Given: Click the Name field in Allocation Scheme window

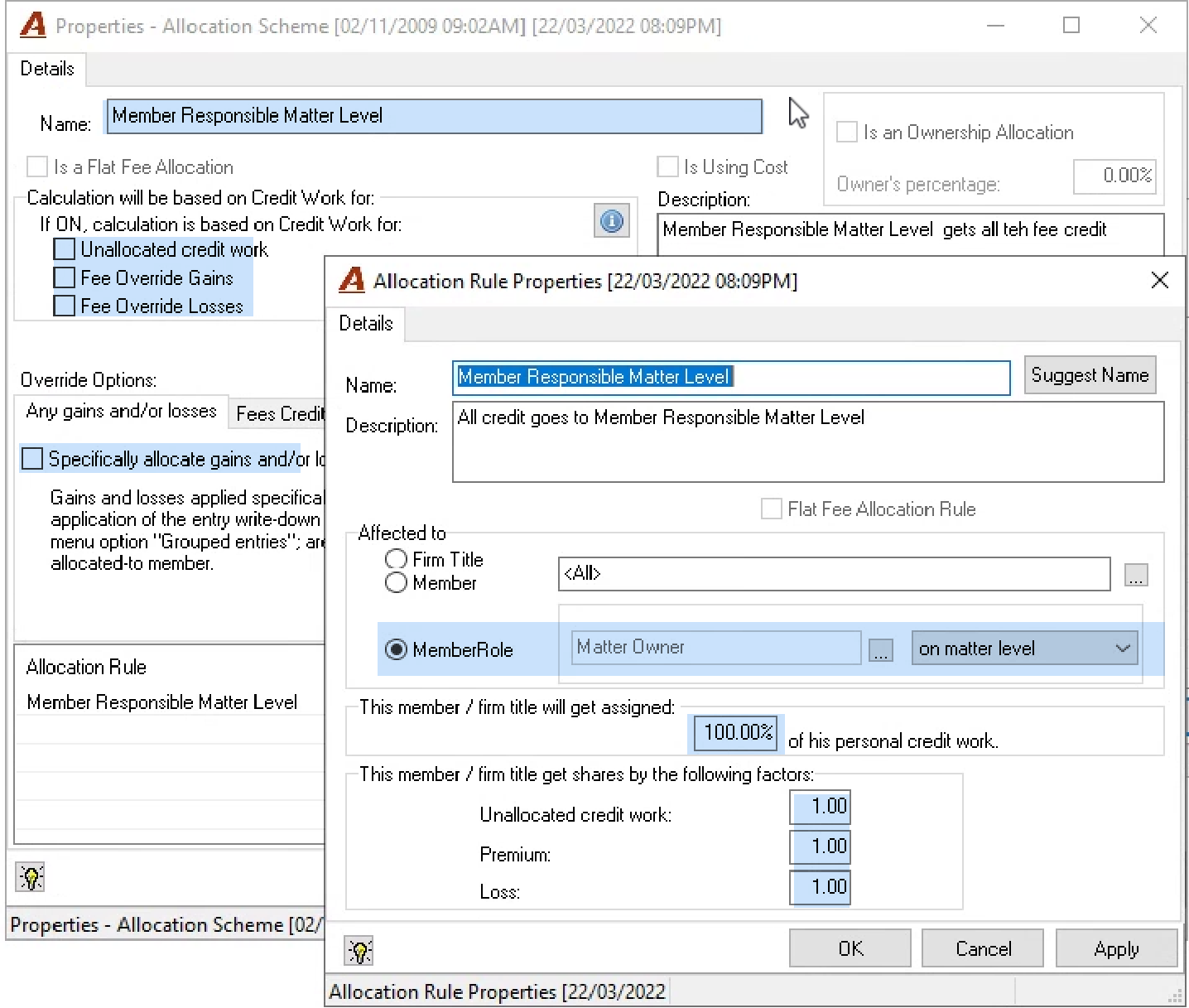Looking at the screenshot, I should (x=433, y=116).
